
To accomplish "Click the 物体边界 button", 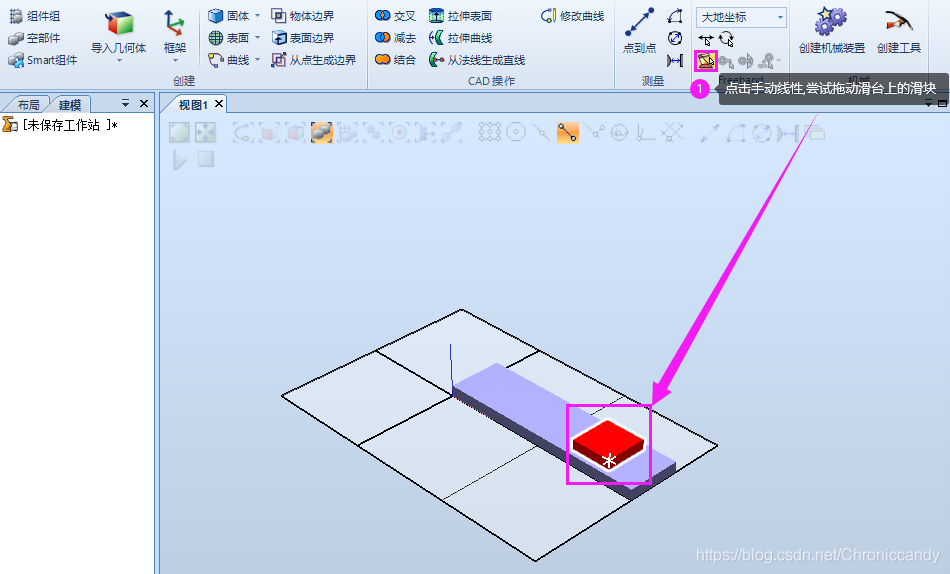I will pos(302,16).
